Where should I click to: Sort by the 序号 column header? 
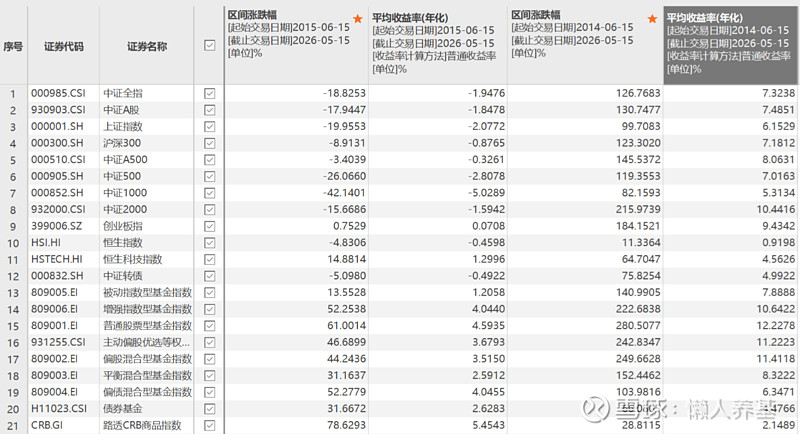[13, 46]
